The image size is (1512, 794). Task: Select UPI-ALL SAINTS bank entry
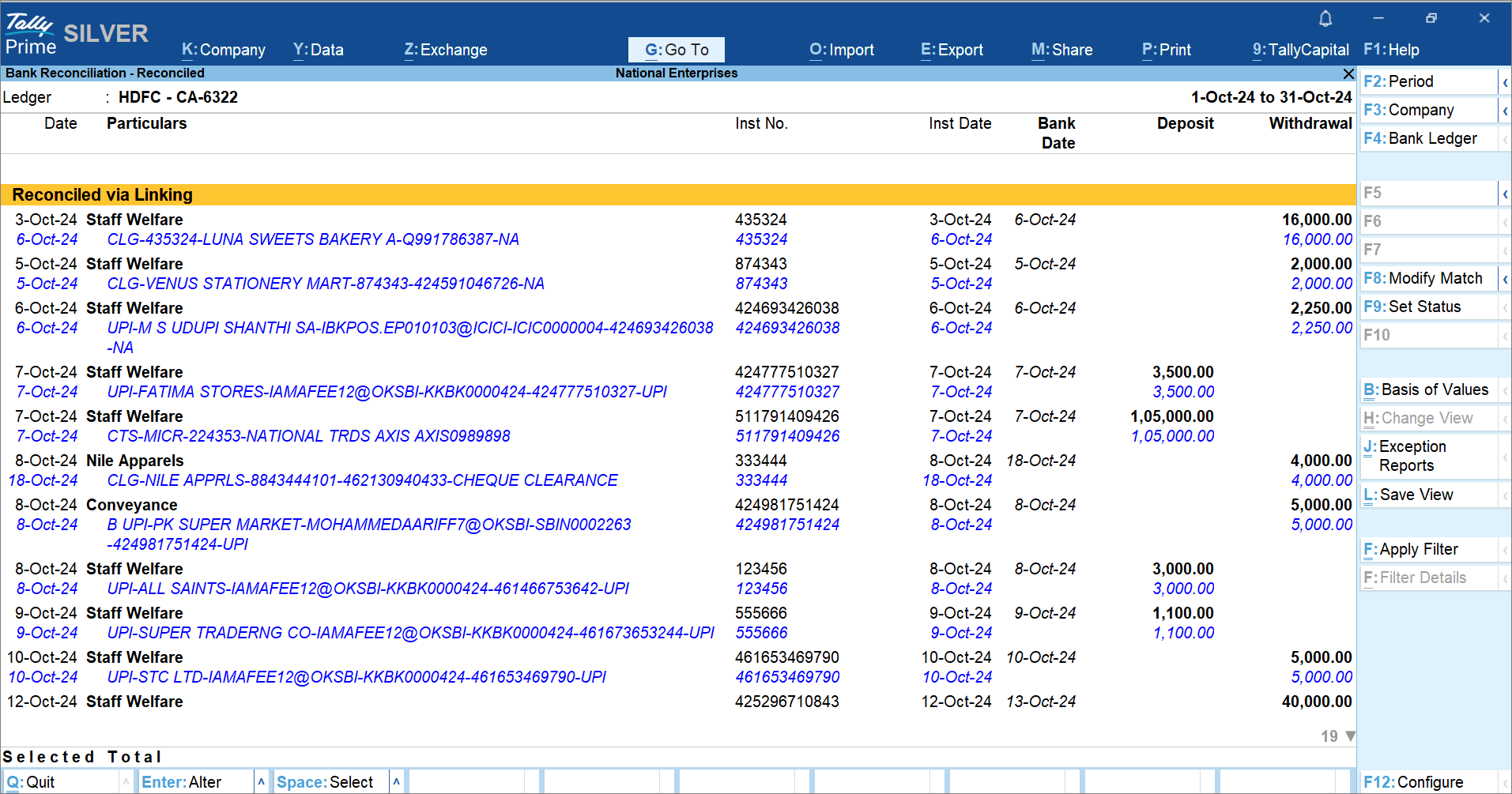pos(678,589)
